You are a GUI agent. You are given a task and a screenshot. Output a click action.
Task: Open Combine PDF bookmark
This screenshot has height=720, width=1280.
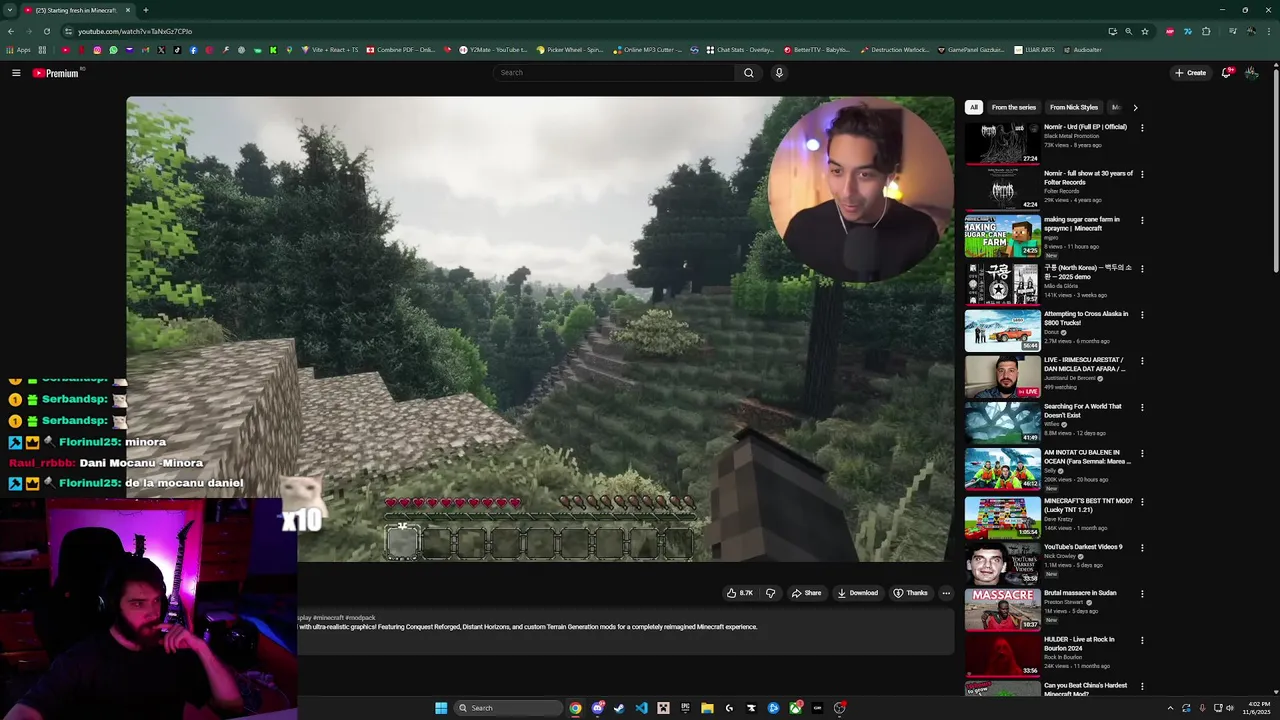pos(401,50)
